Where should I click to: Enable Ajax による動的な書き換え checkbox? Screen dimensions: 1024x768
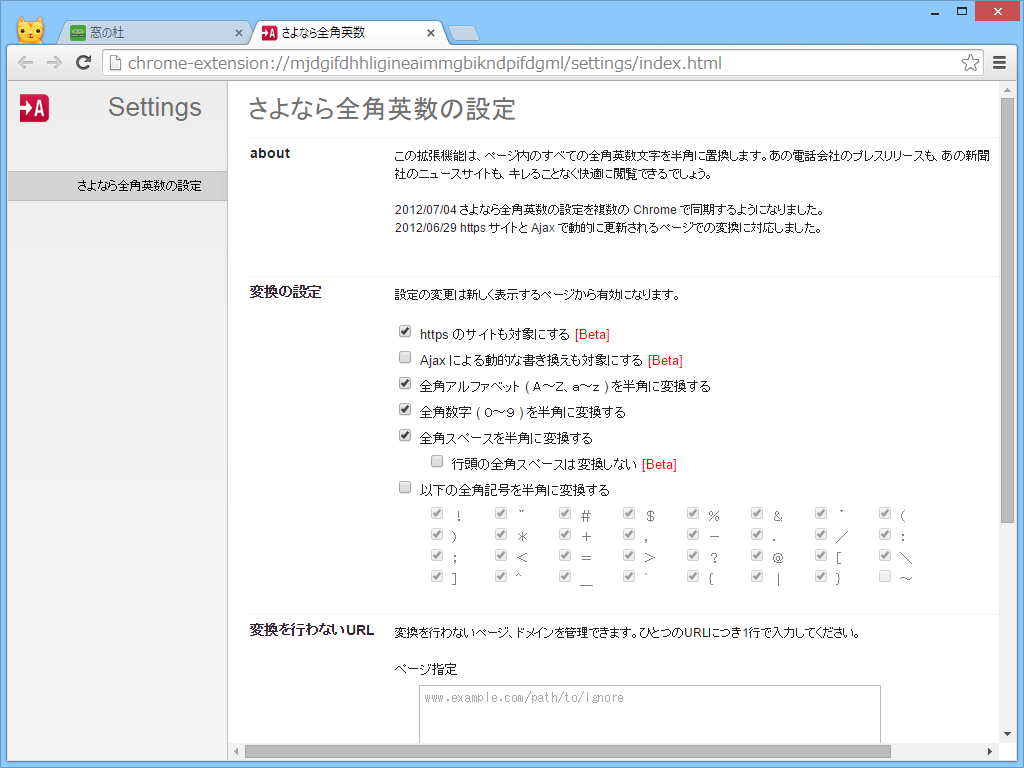[405, 357]
